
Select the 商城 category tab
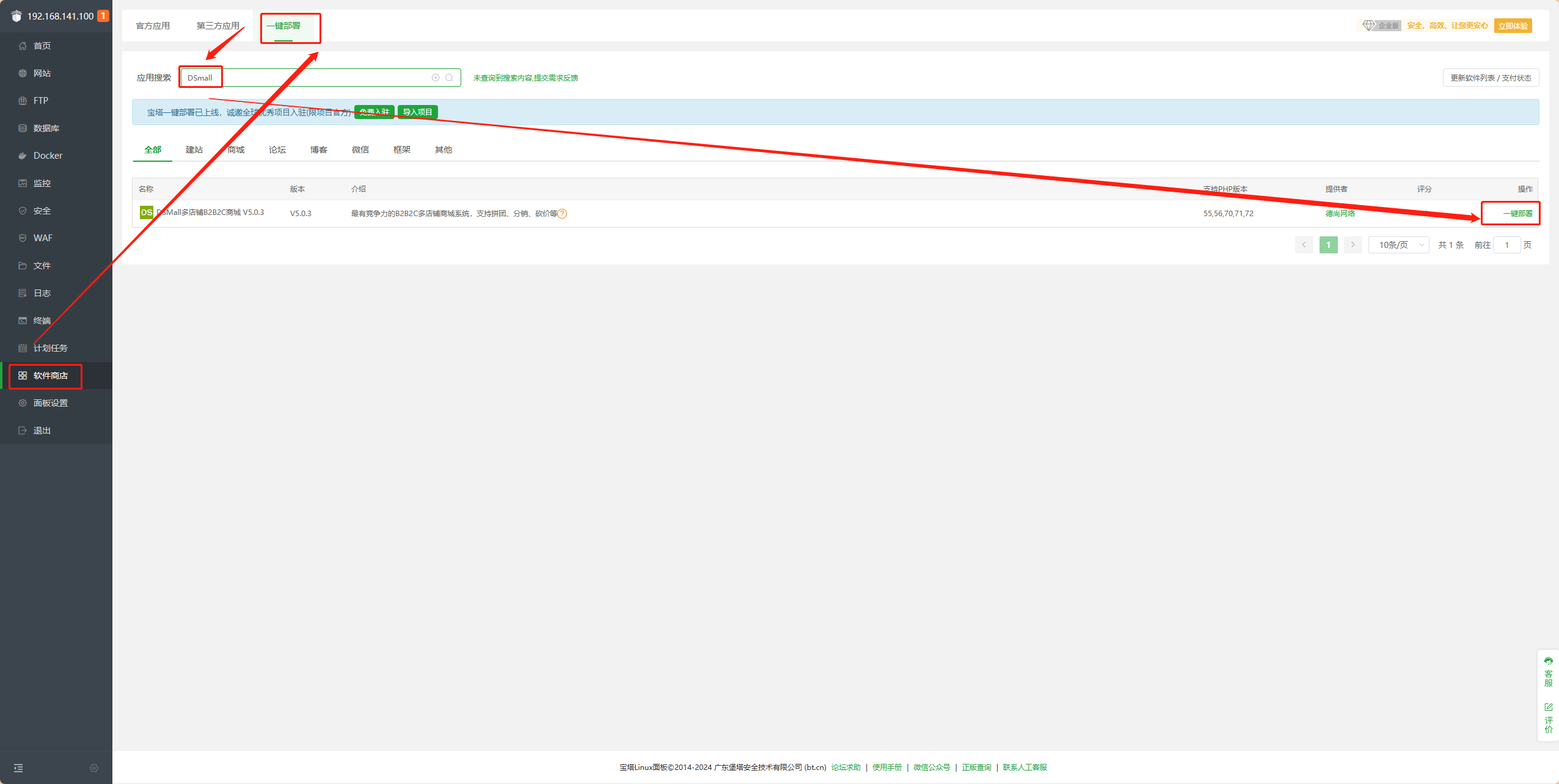[x=236, y=150]
